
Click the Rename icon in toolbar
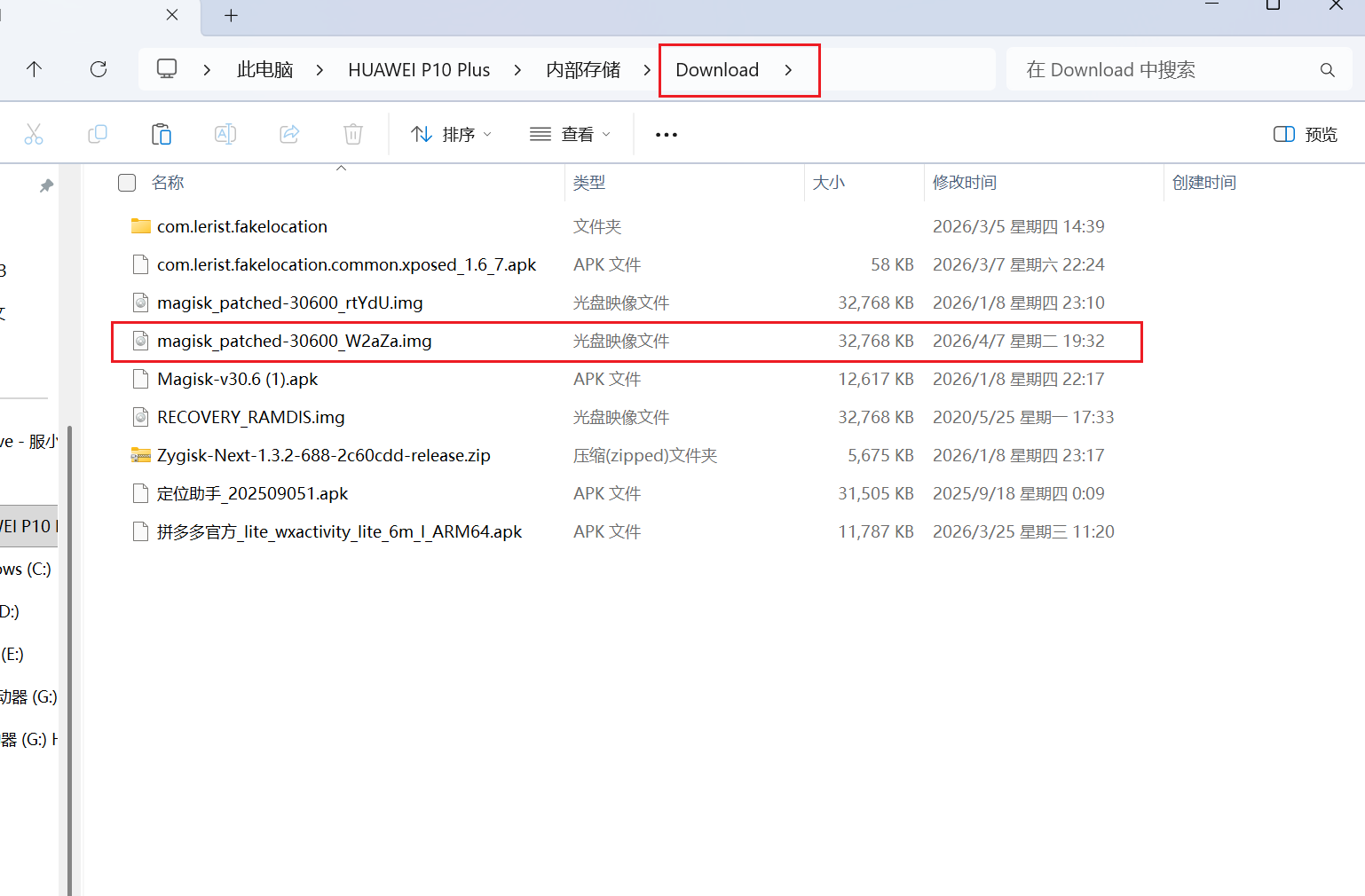click(x=225, y=134)
